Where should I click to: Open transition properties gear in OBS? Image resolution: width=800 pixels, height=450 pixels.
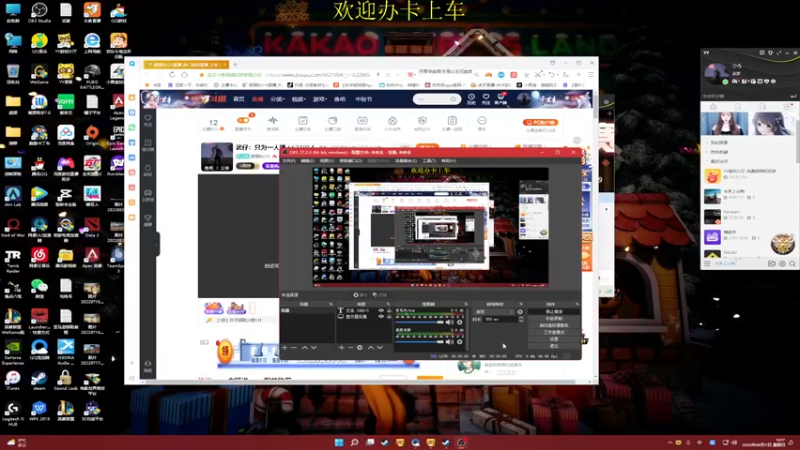(x=520, y=312)
